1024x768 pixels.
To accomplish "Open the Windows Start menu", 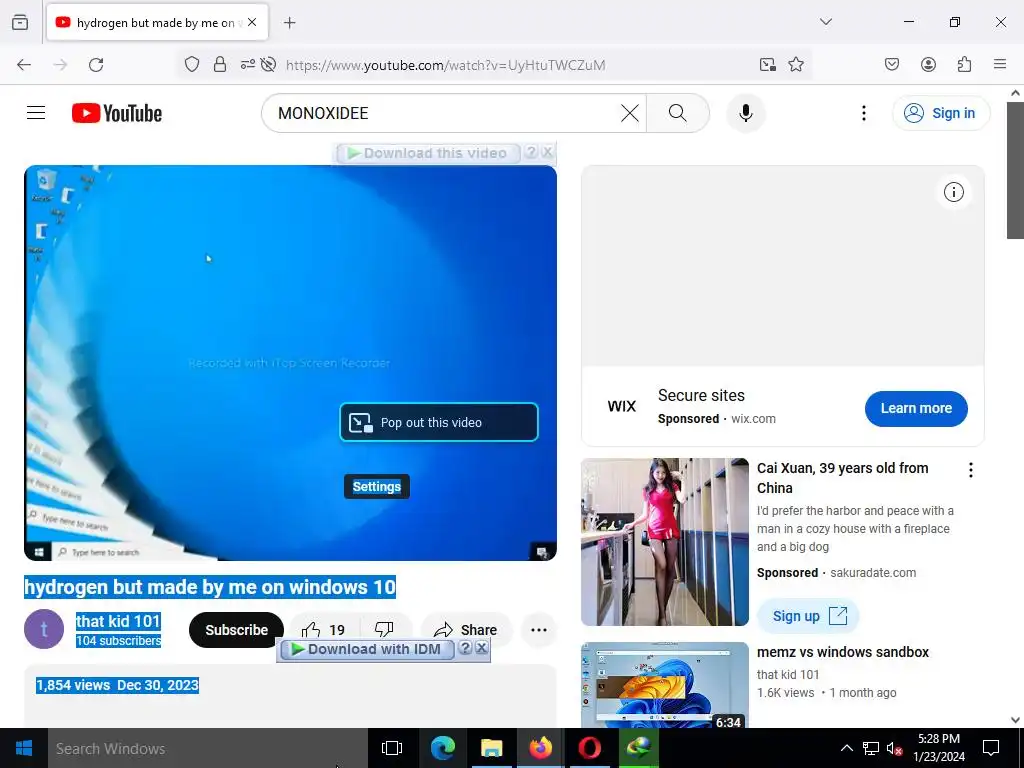I will point(24,748).
